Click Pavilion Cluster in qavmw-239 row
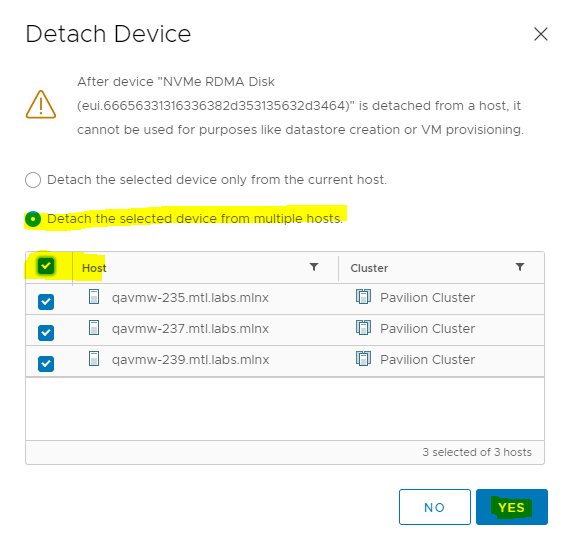This screenshot has height=547, width=568. [427, 360]
